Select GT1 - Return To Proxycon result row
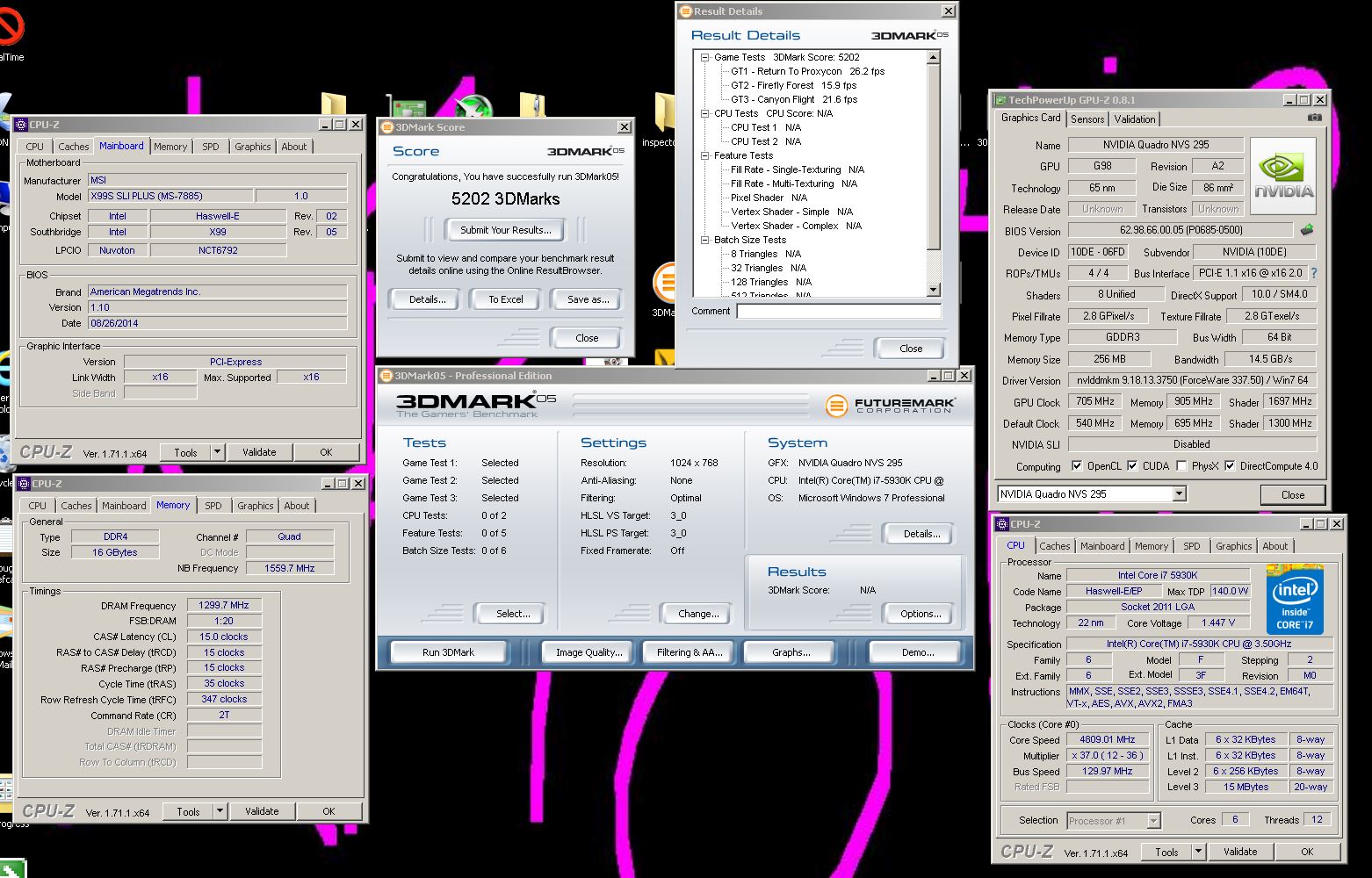The width and height of the screenshot is (1372, 878). pyautogui.click(x=807, y=71)
